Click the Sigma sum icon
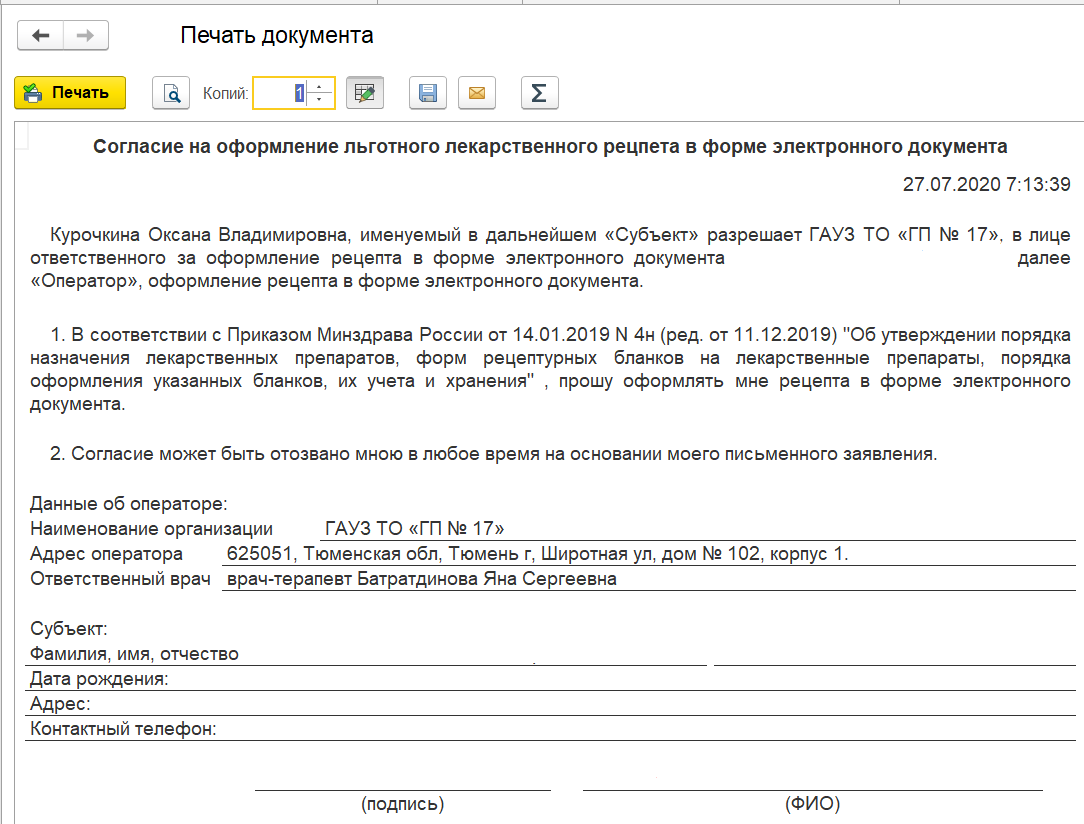 pos(539,93)
